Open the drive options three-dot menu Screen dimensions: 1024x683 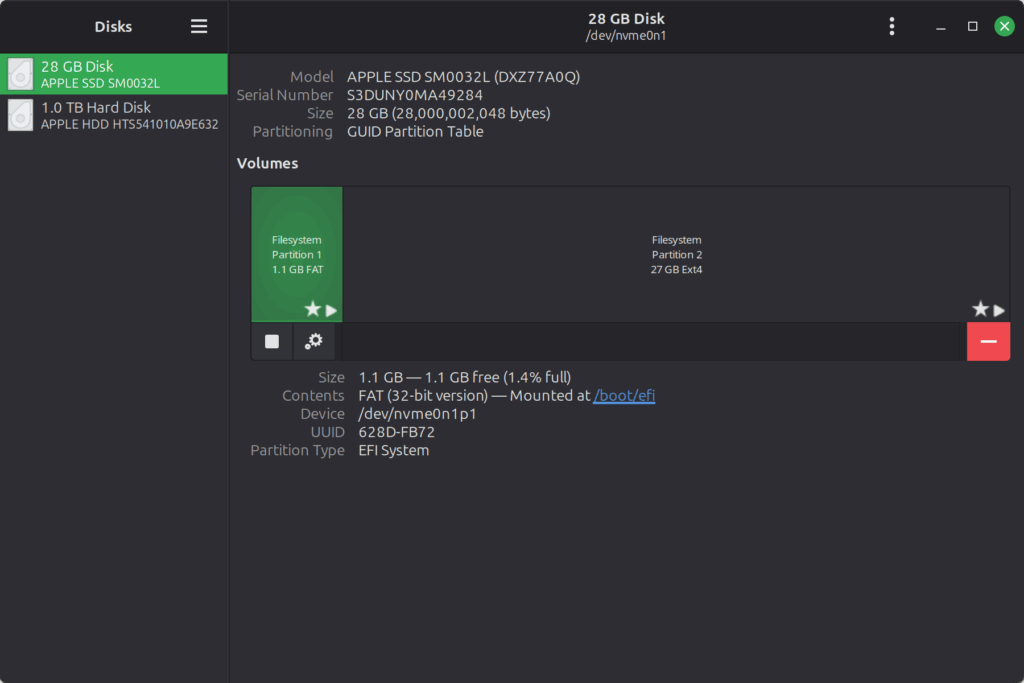pyautogui.click(x=891, y=27)
